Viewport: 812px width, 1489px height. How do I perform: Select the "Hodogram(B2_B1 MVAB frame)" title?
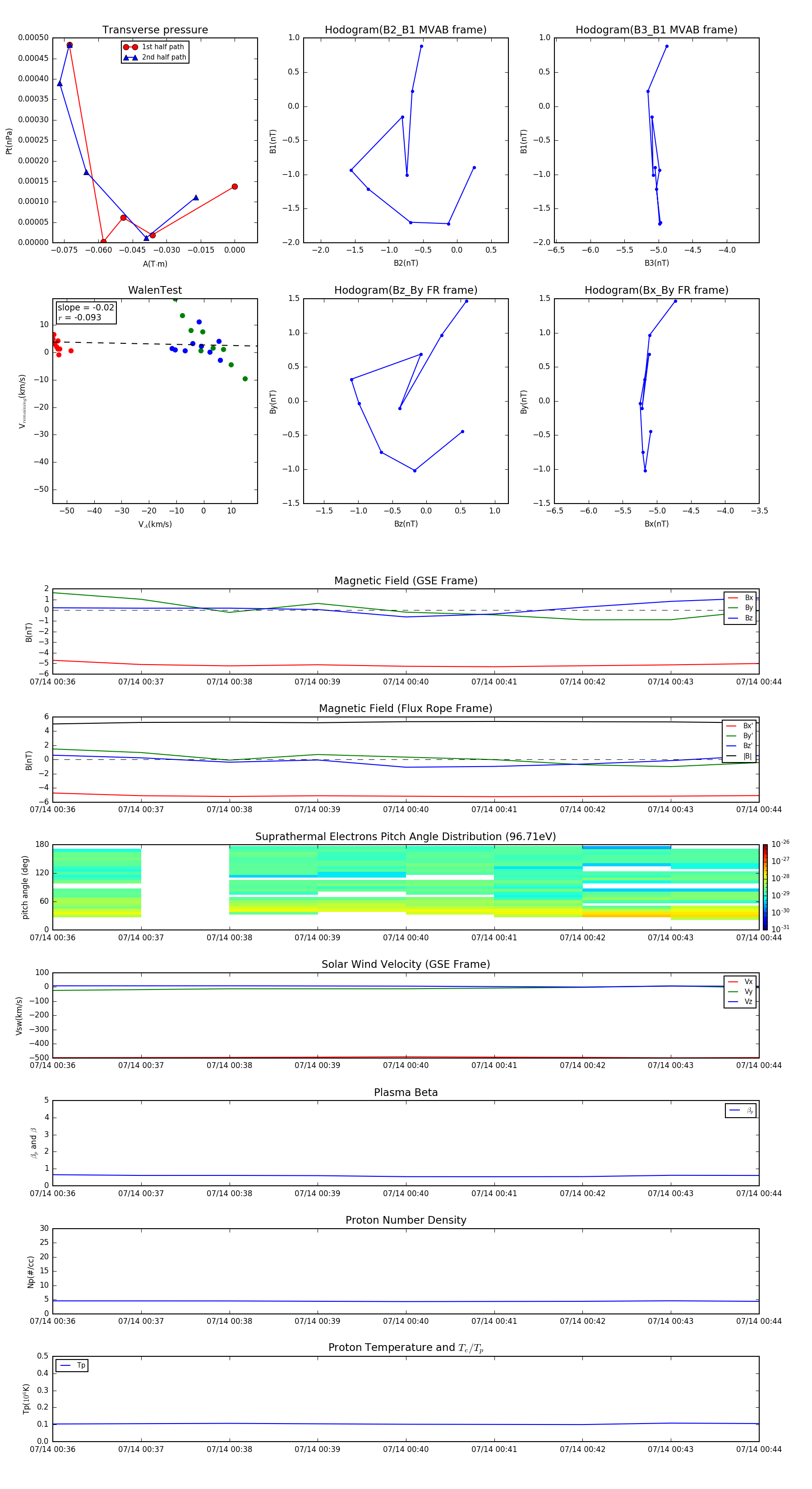[x=406, y=30]
